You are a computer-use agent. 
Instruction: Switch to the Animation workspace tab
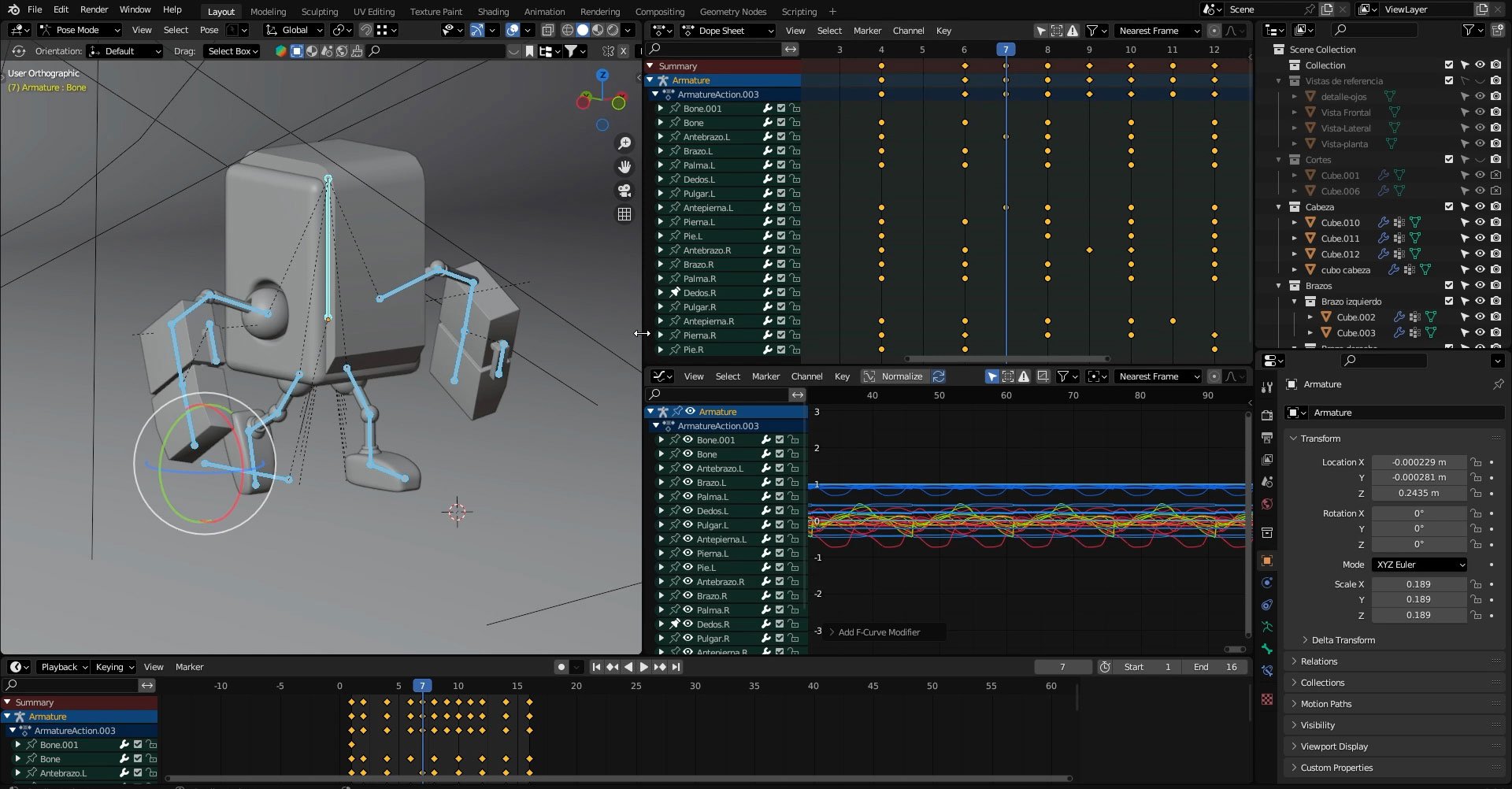tap(544, 11)
